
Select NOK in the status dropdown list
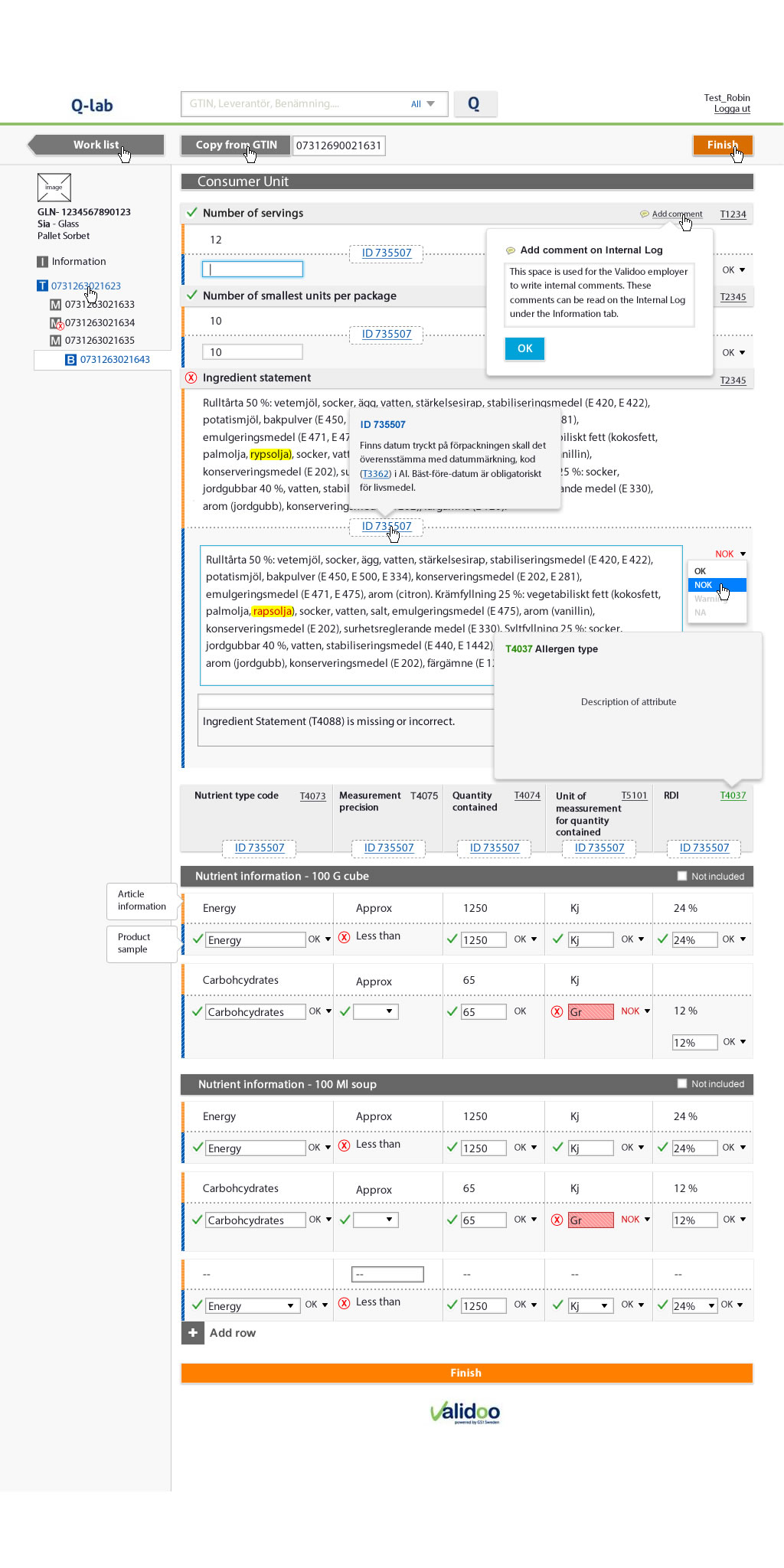point(704,585)
